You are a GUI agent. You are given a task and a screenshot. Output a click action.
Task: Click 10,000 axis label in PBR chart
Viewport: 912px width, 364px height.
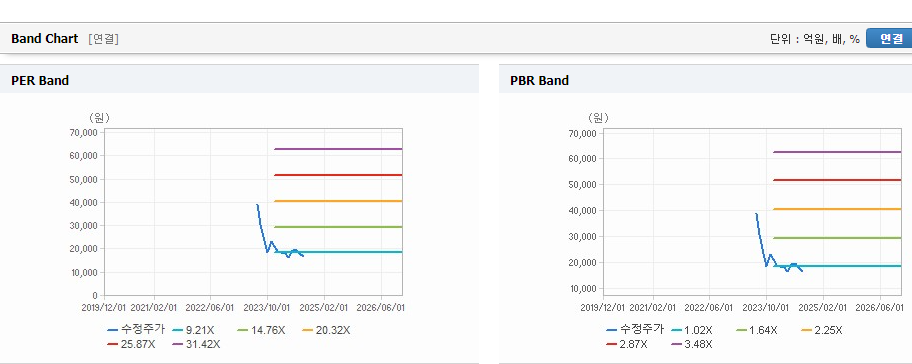point(583,288)
